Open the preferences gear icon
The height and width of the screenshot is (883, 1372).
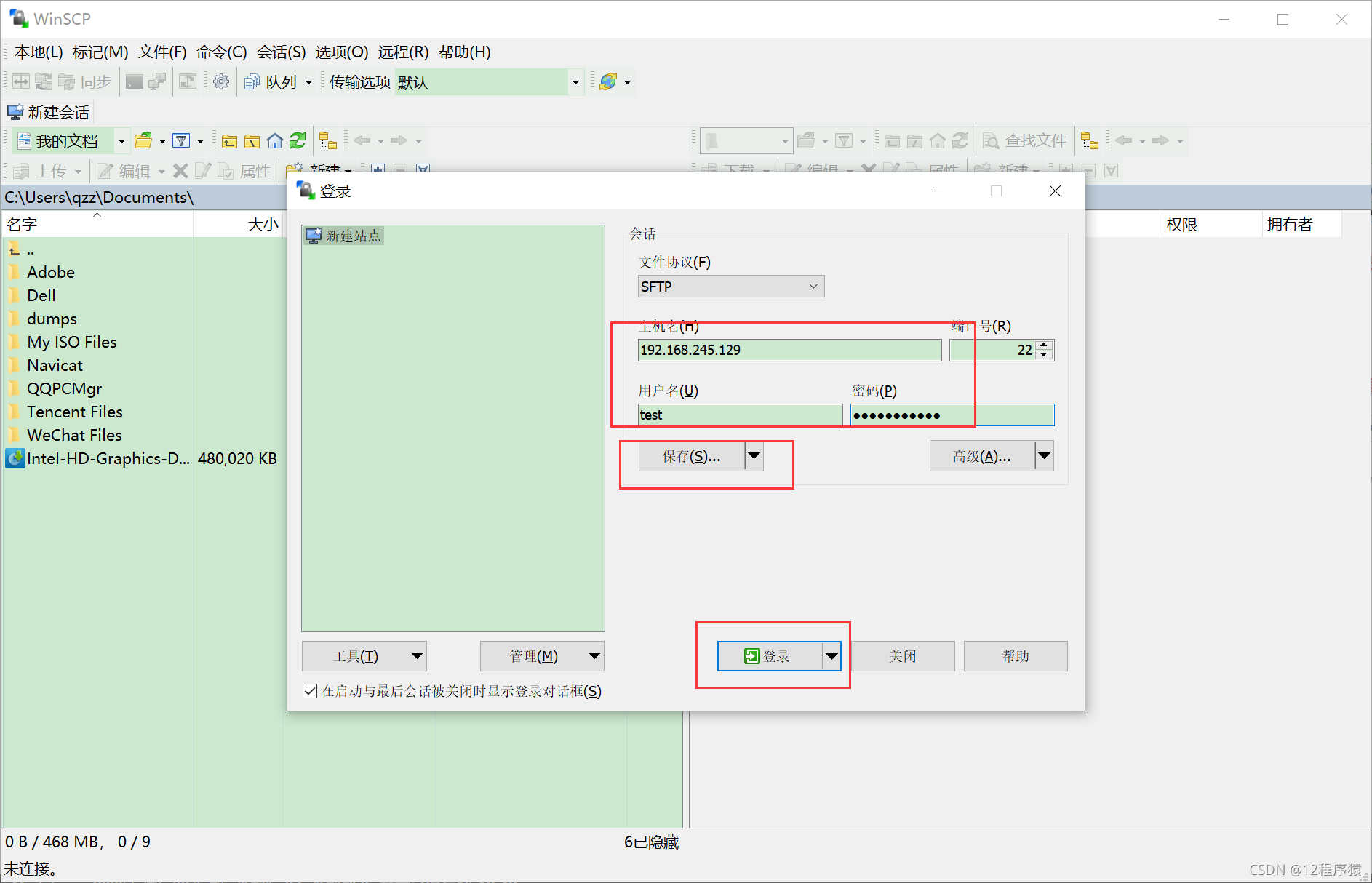(x=221, y=81)
